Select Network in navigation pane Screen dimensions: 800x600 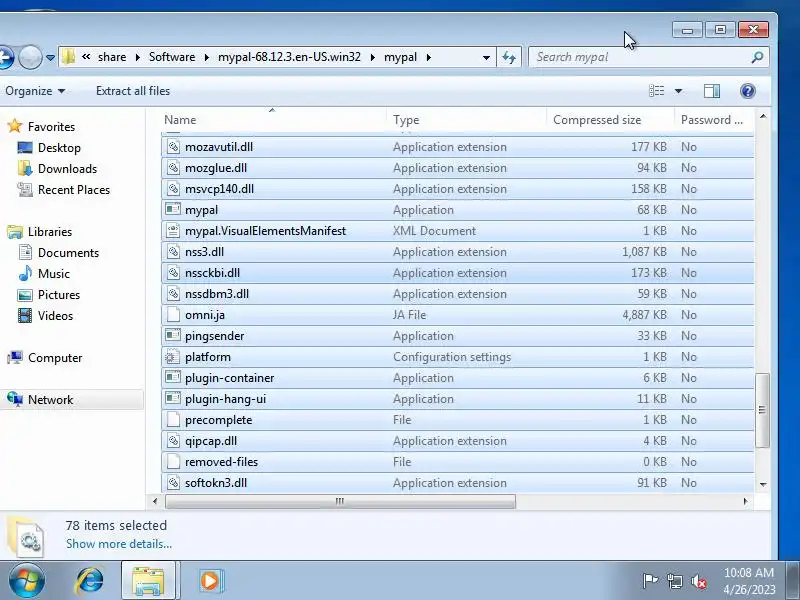(51, 399)
